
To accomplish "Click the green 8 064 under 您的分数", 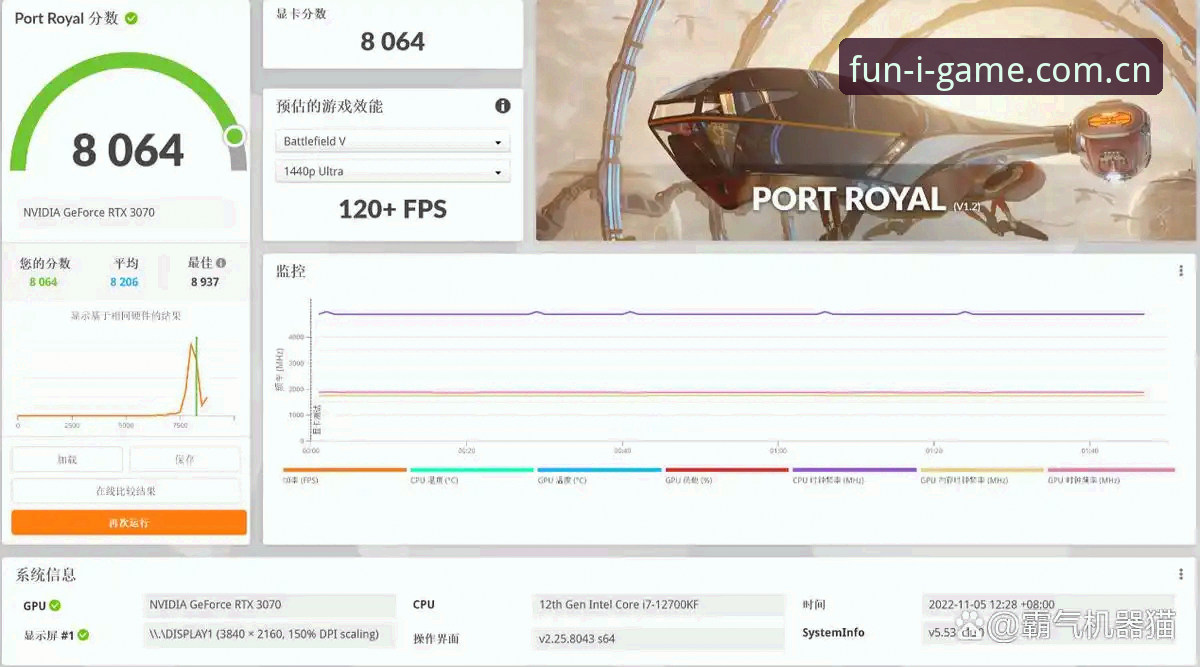I will (43, 282).
